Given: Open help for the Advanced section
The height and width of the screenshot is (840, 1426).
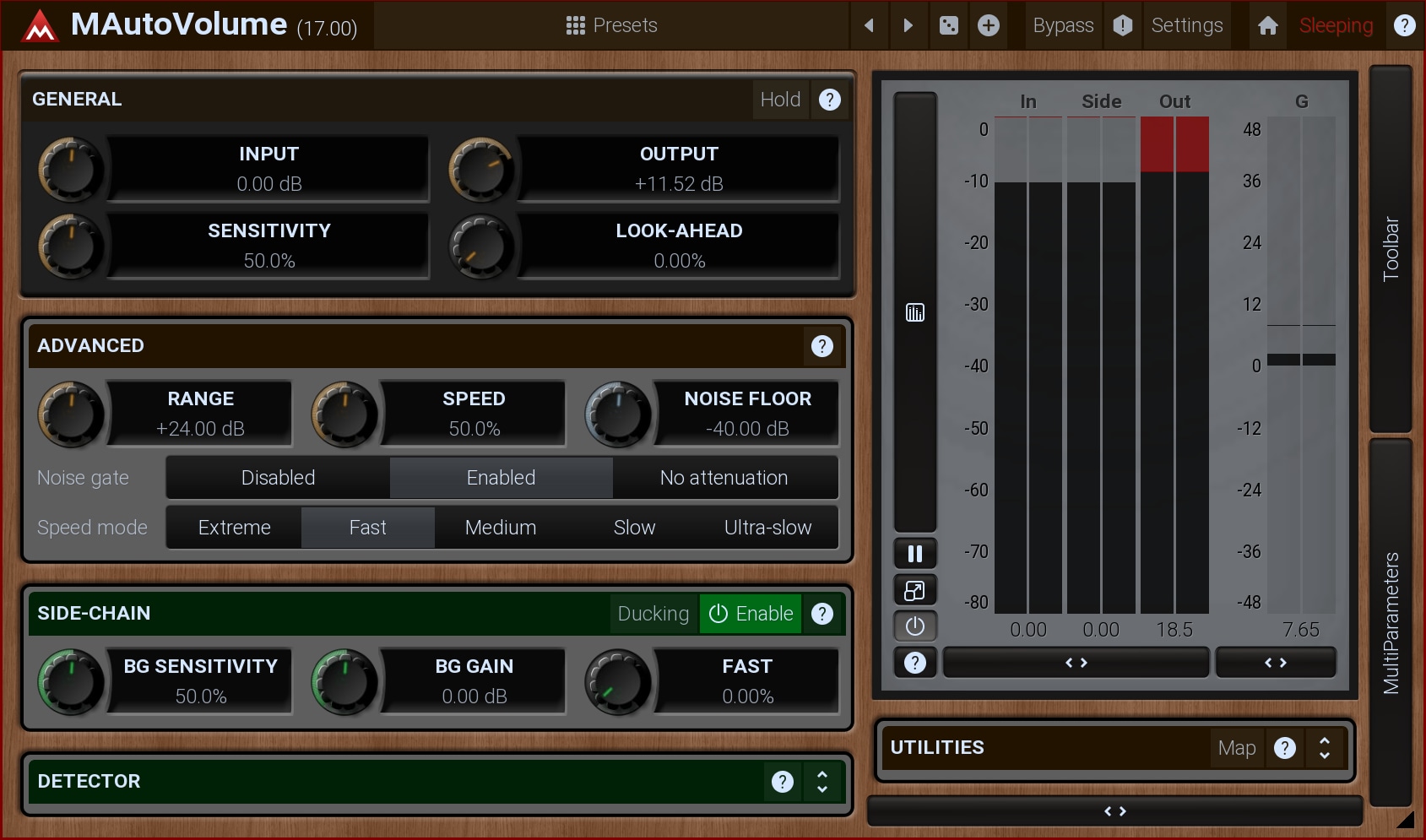Looking at the screenshot, I should click(821, 346).
